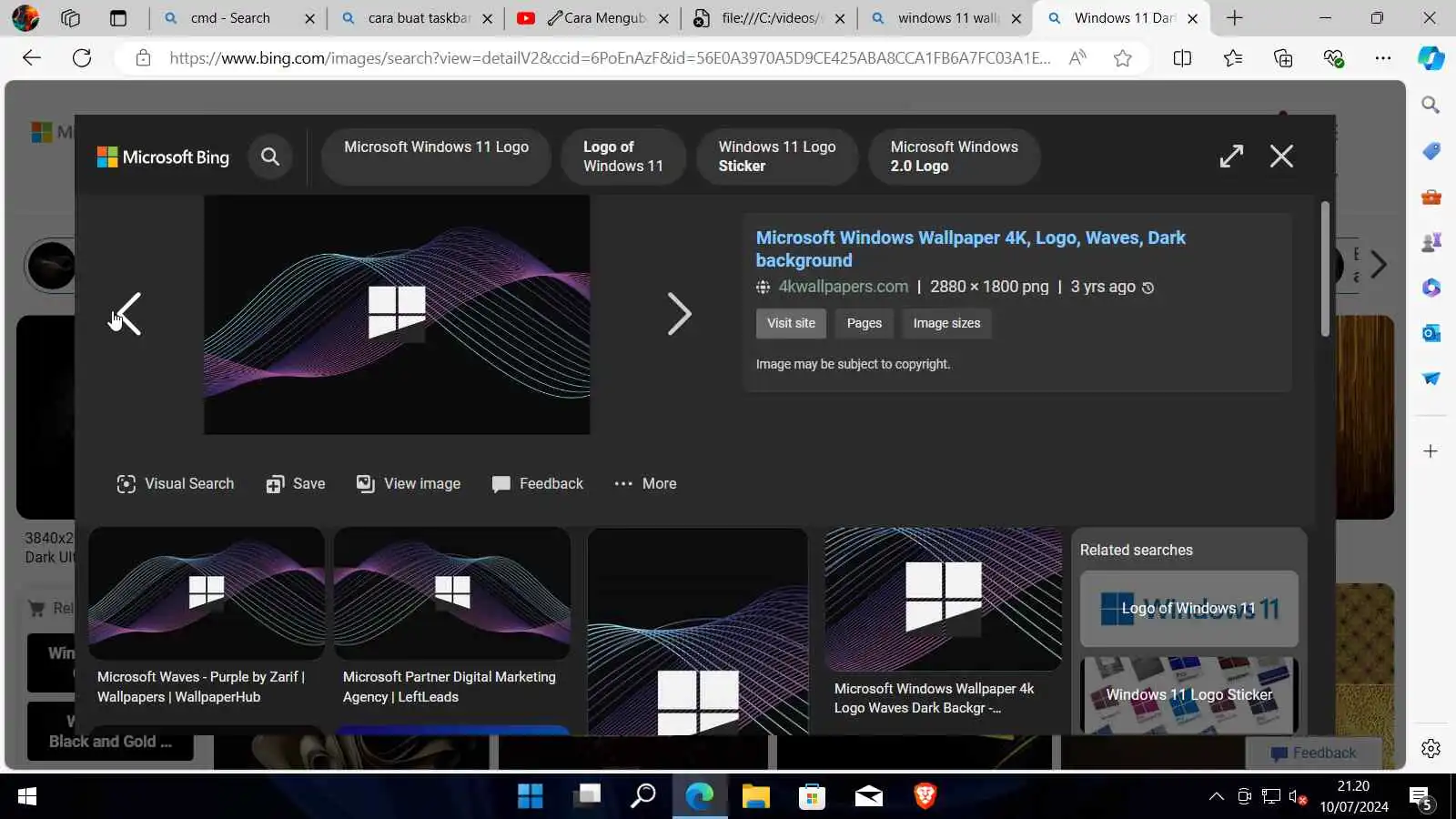This screenshot has height=819, width=1456.
Task: Open Visual Search for this image
Action: pos(176,484)
